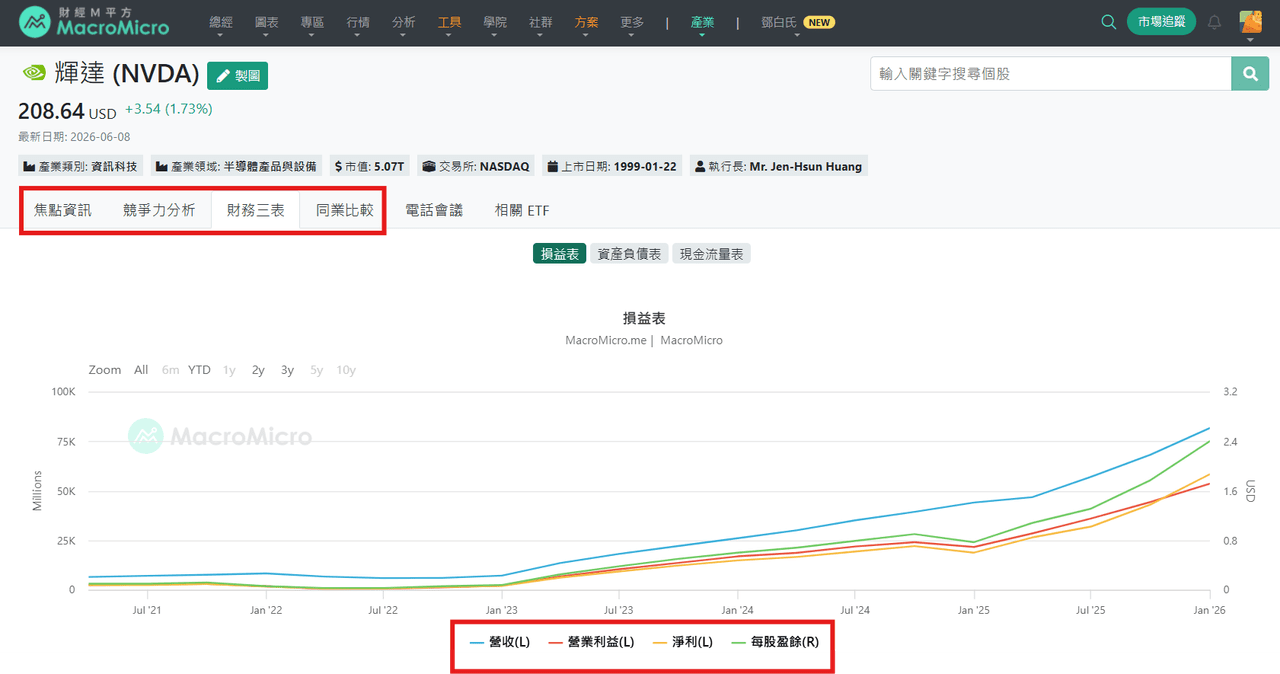Open the 鄧白氏 NEW menu
Viewport: 1280px width, 674px height.
[798, 22]
